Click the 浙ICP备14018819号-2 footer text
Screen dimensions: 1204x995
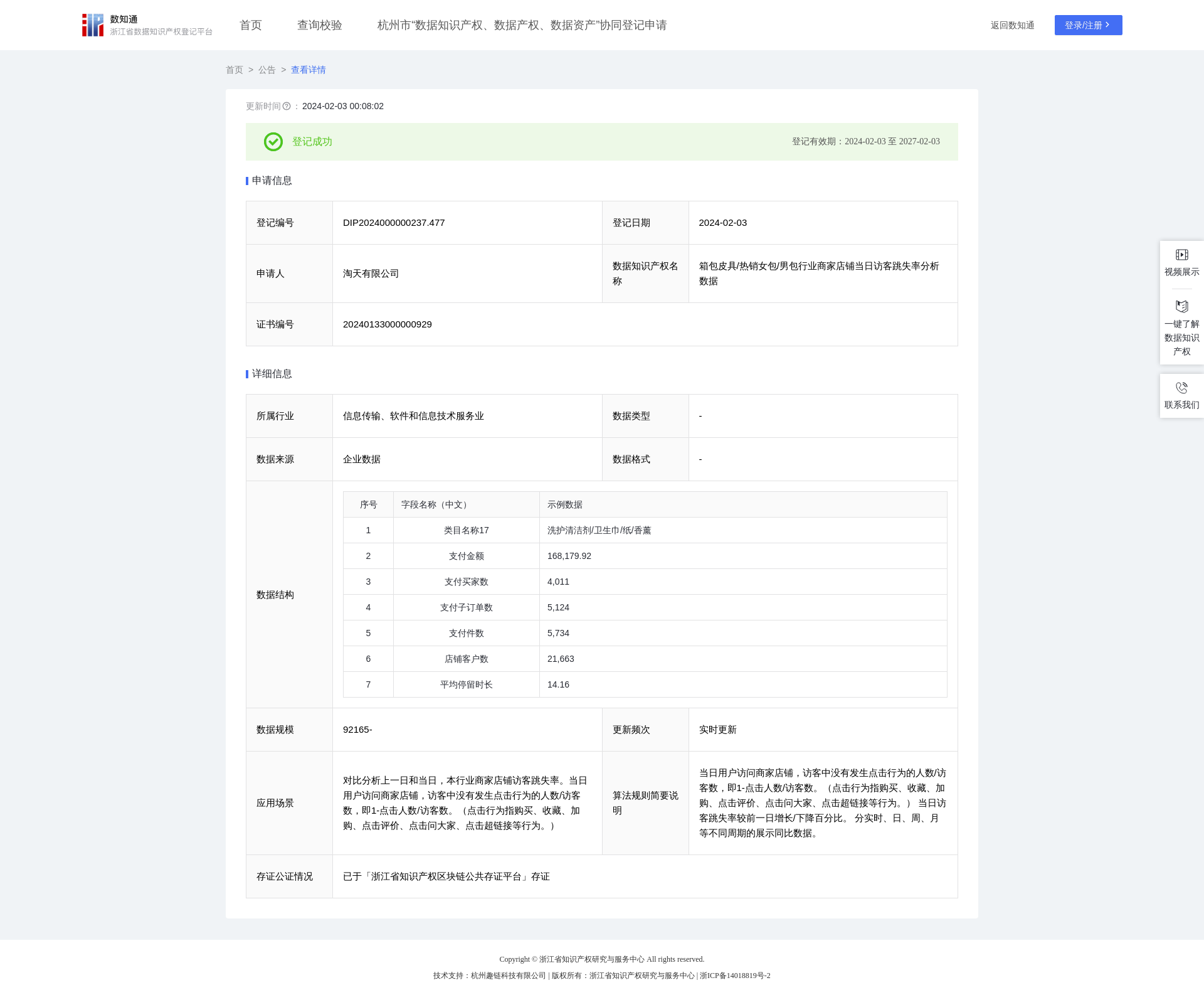pyautogui.click(x=735, y=976)
